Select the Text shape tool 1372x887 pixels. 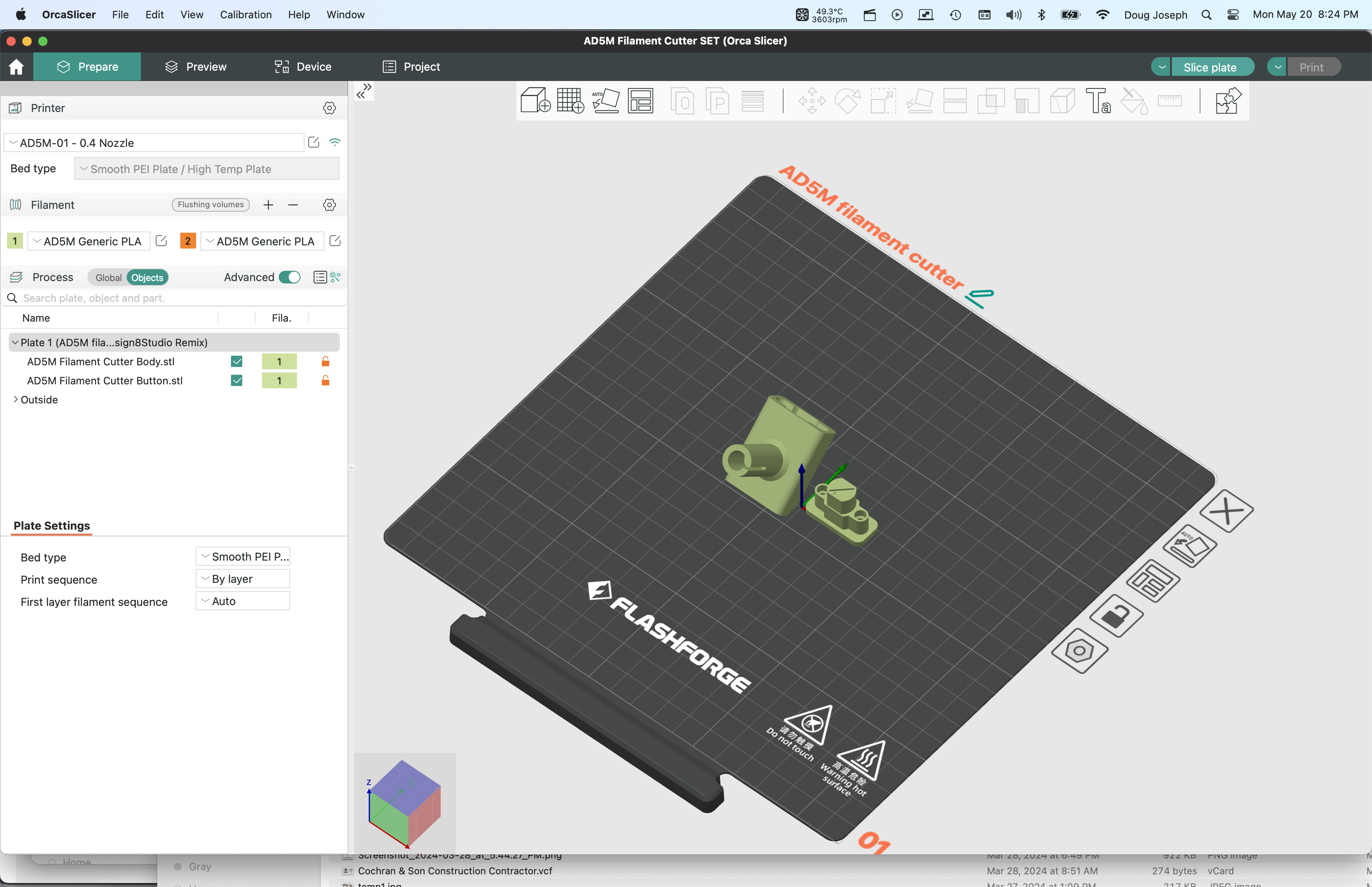1097,101
